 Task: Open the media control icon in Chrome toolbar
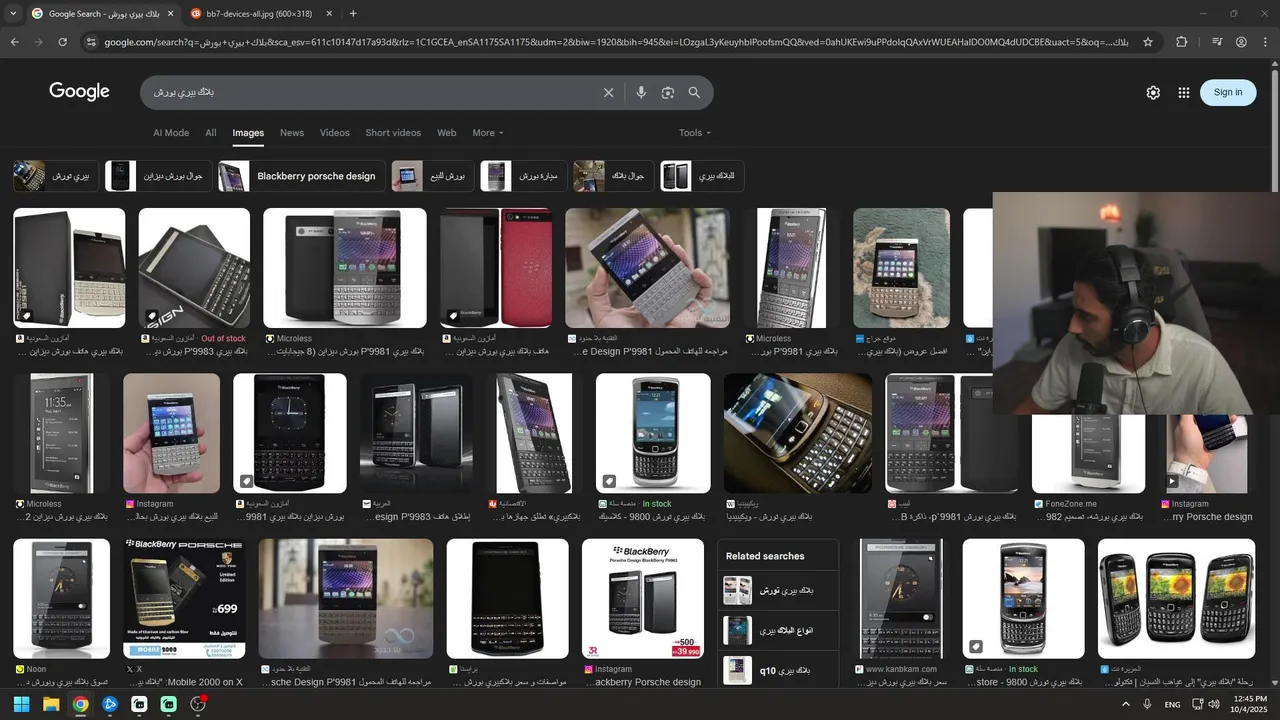click(x=1217, y=42)
